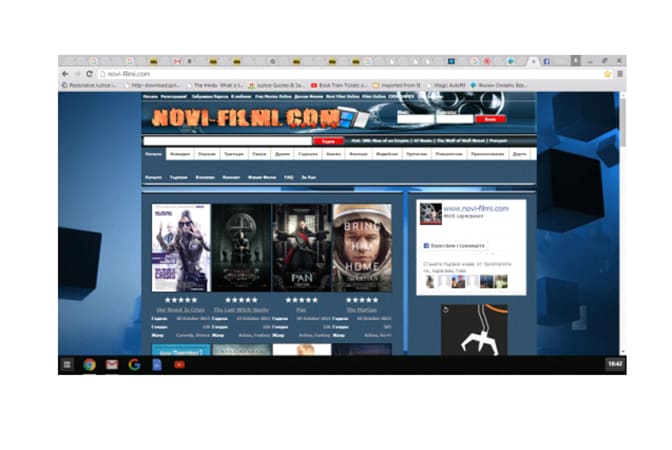Viewport: 672px width, 450px height.
Task: Click the browser forward arrow
Action: [x=77, y=74]
